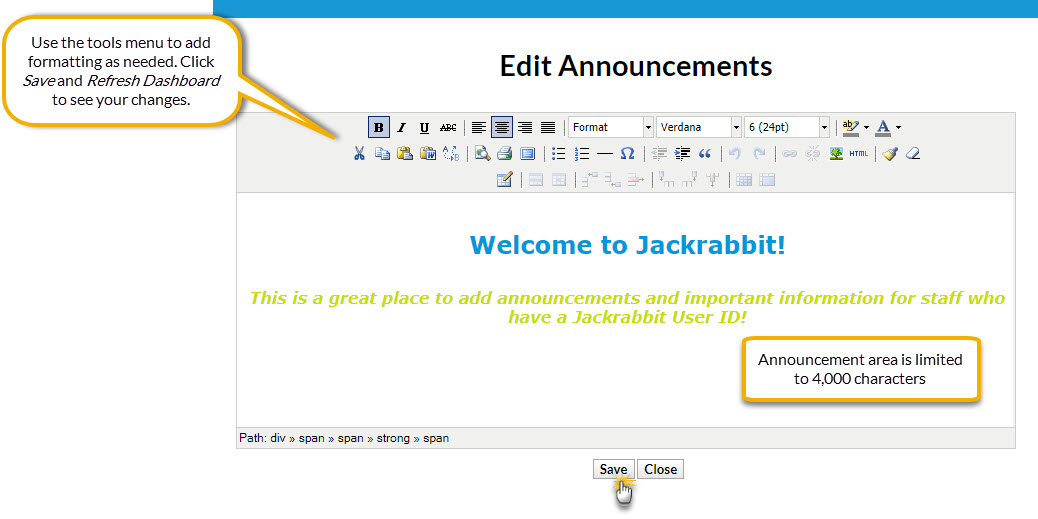Apply blockquote formatting
The image size is (1038, 519).
(x=705, y=154)
